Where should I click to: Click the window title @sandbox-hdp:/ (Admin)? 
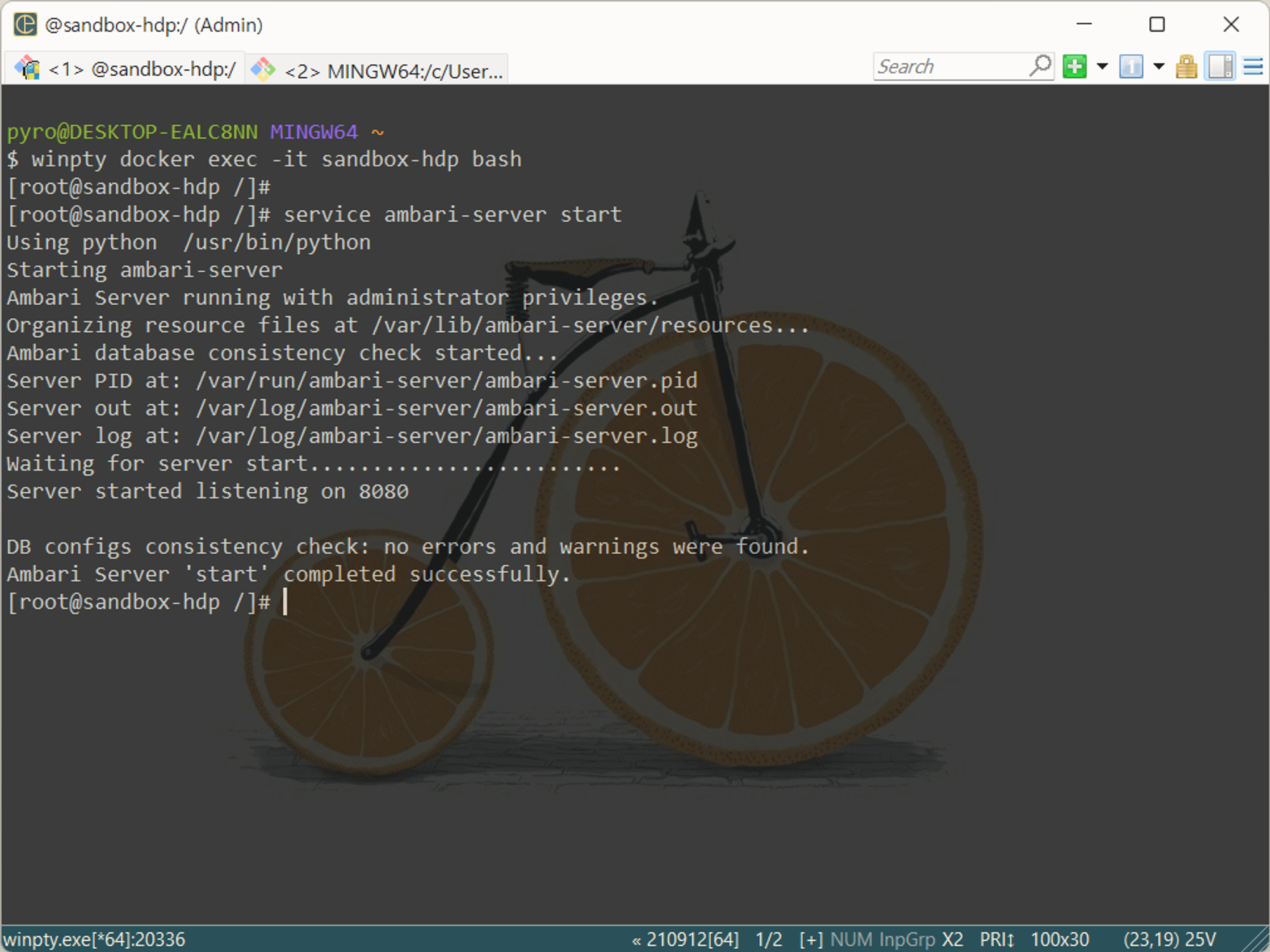coord(154,25)
